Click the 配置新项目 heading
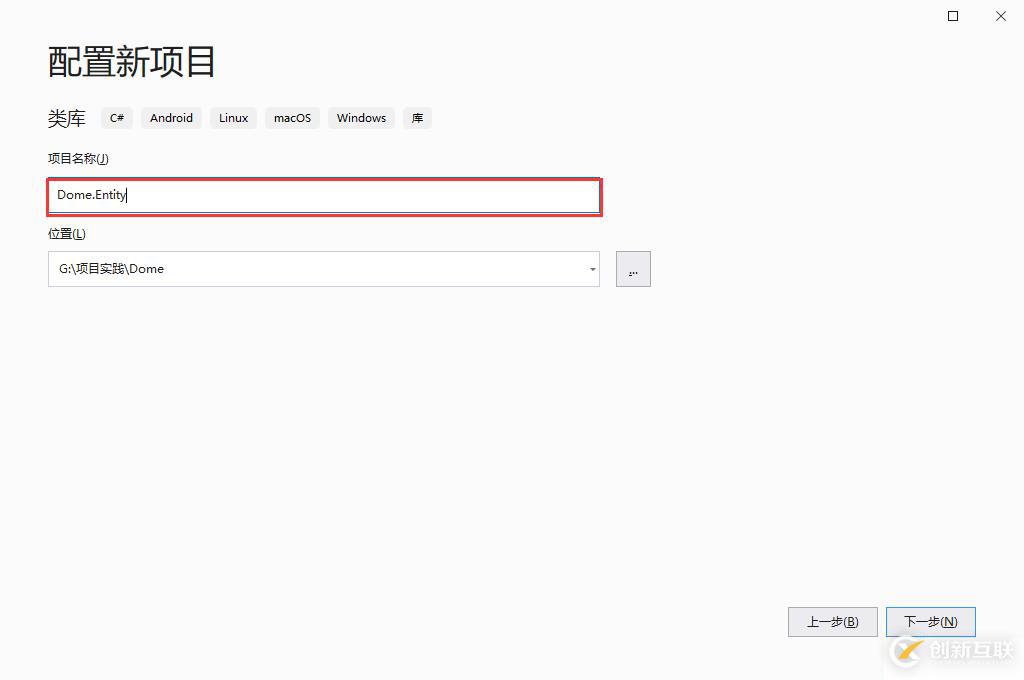The image size is (1024, 680). tap(131, 62)
